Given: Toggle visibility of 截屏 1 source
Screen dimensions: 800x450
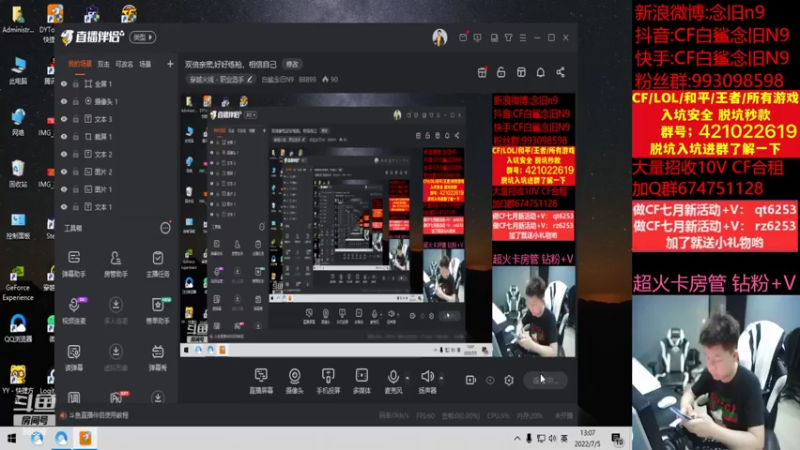Looking at the screenshot, I should (64, 137).
